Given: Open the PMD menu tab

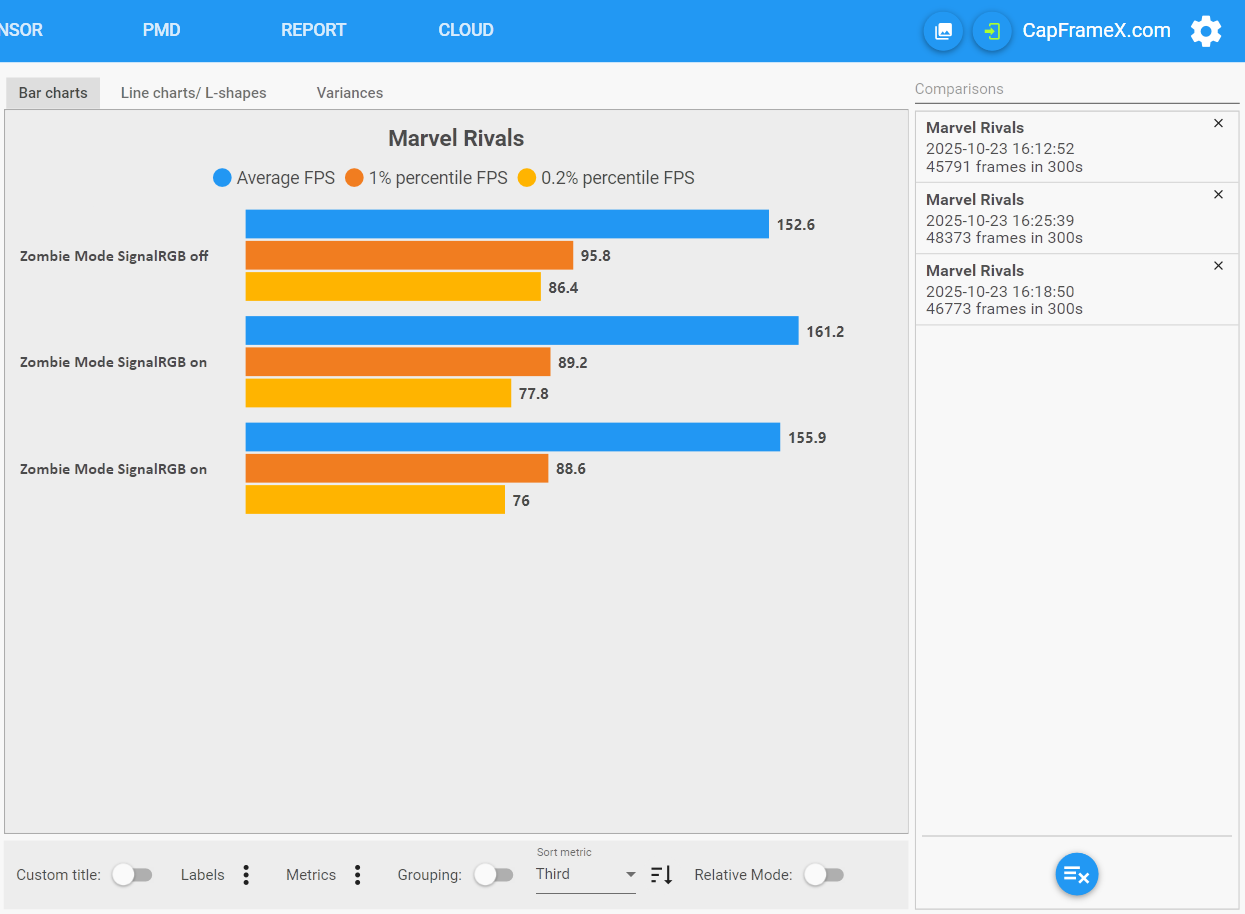Looking at the screenshot, I should [162, 30].
